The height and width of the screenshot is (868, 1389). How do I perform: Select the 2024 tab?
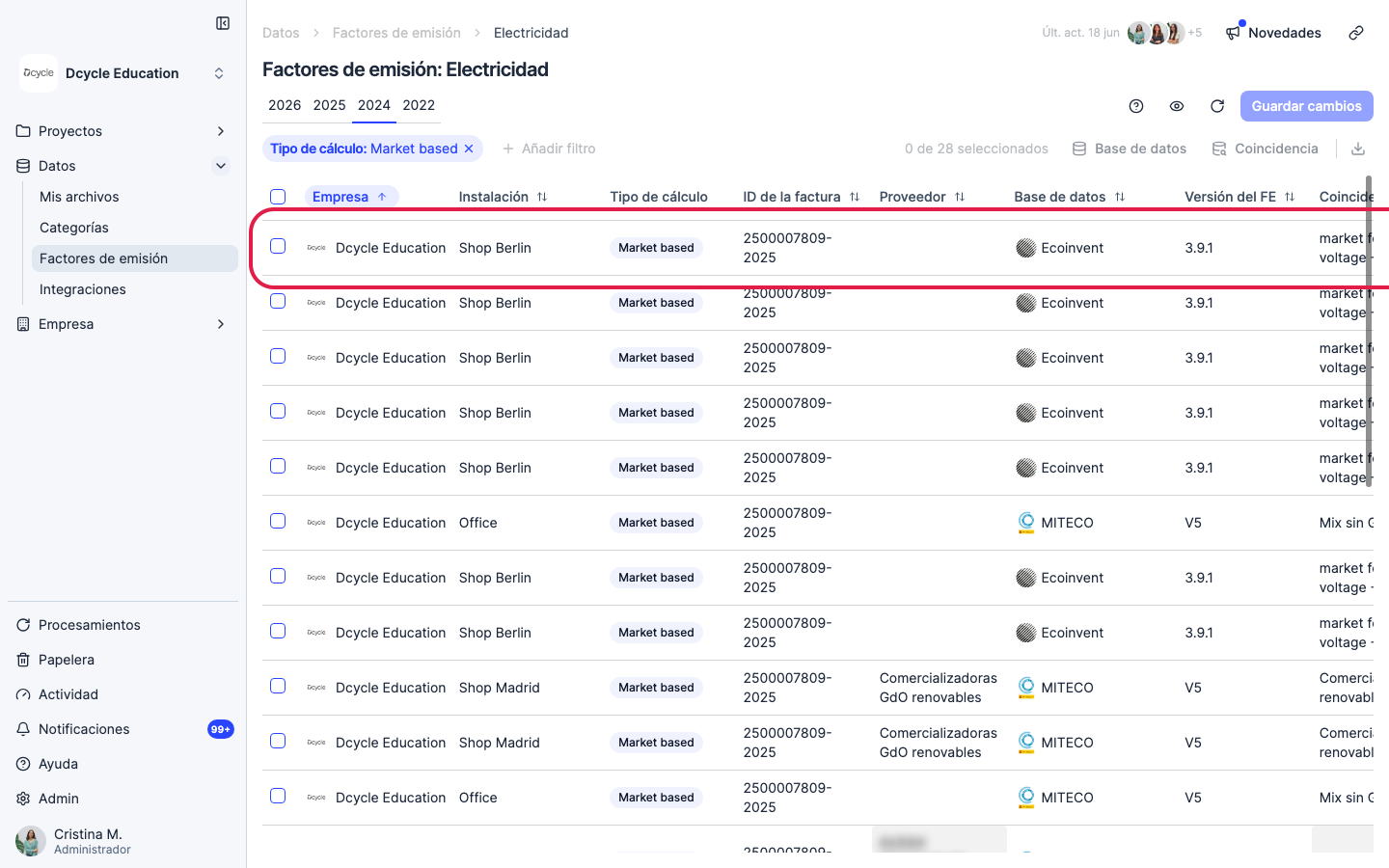click(374, 105)
